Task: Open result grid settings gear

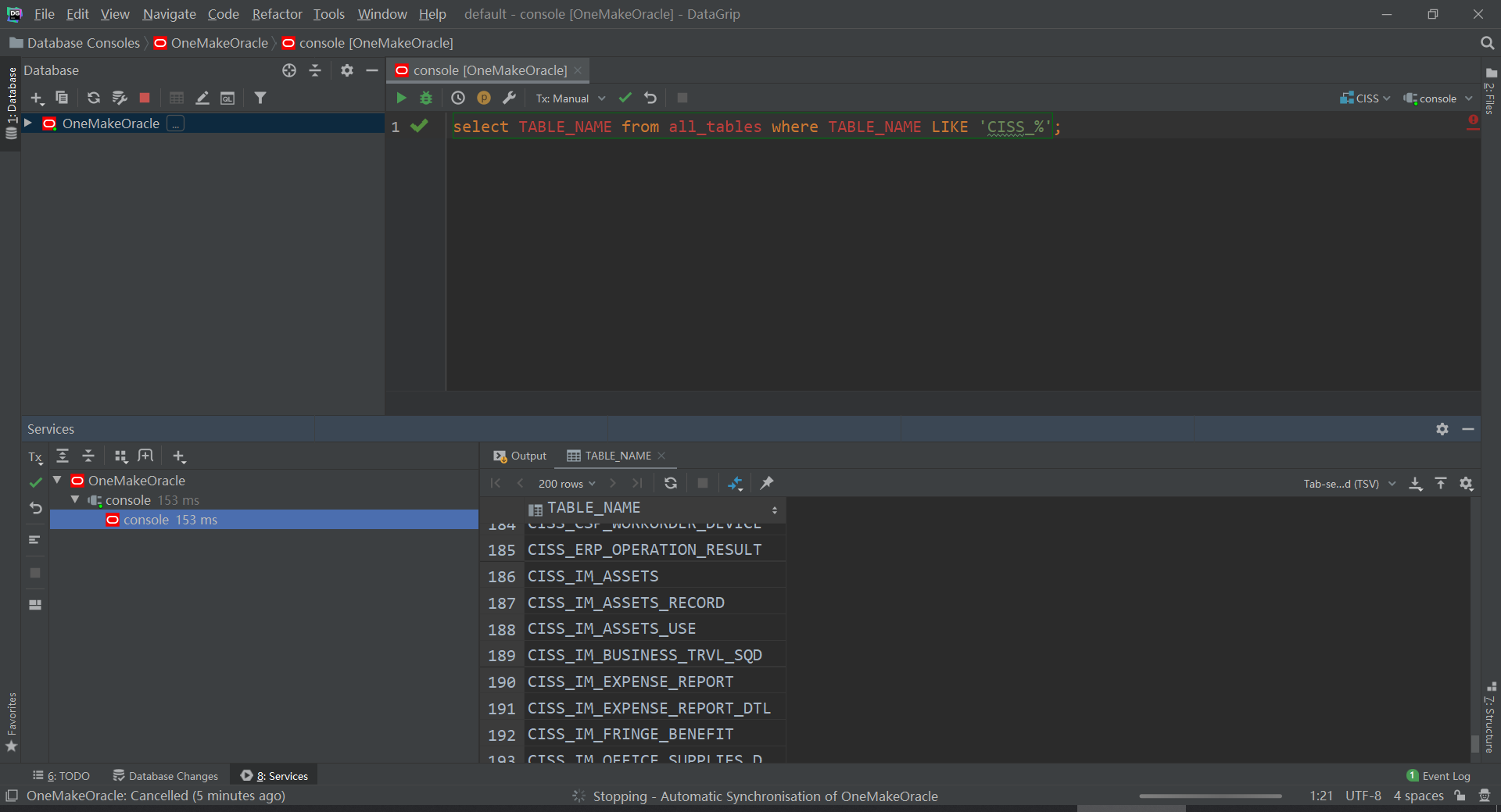Action: point(1466,484)
